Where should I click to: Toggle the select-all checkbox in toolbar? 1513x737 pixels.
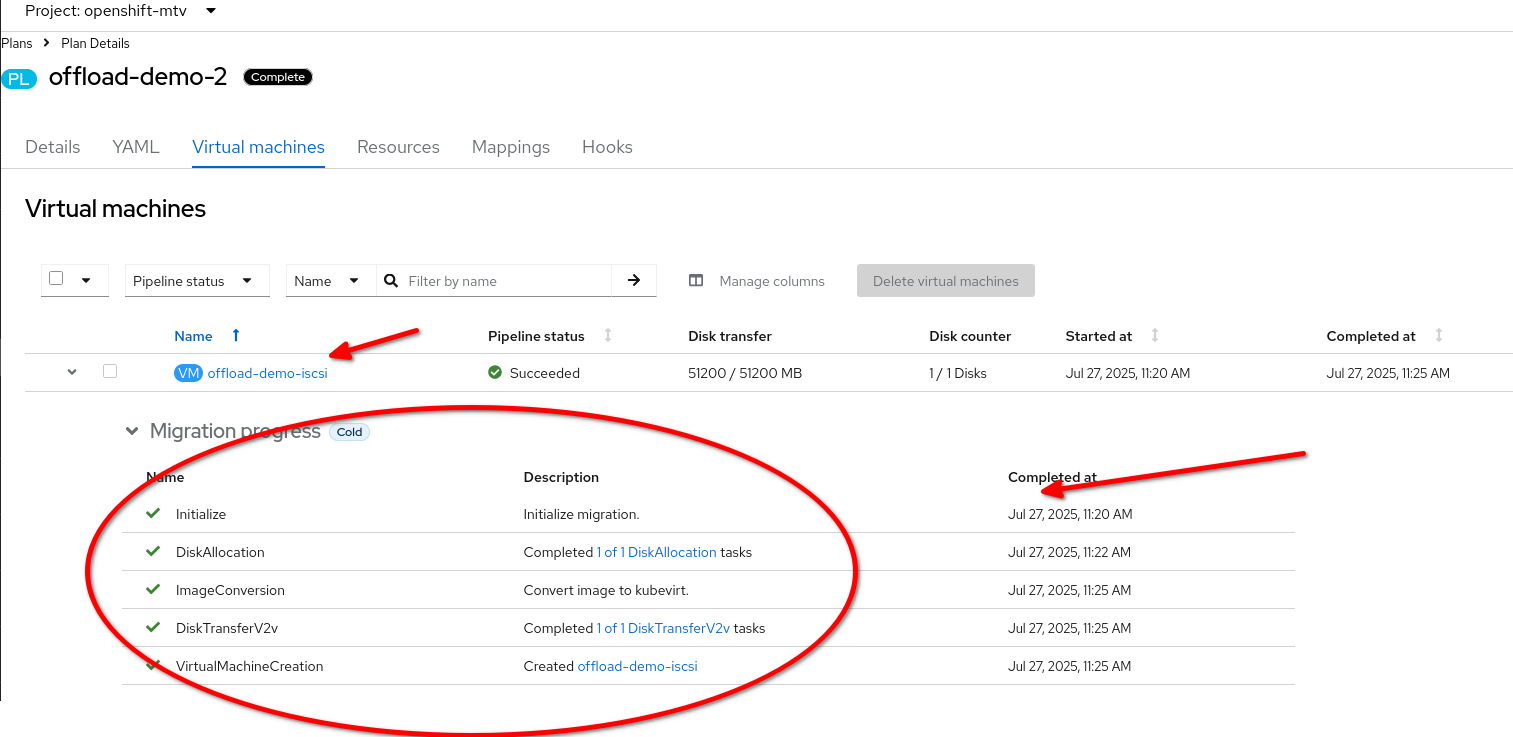57,279
